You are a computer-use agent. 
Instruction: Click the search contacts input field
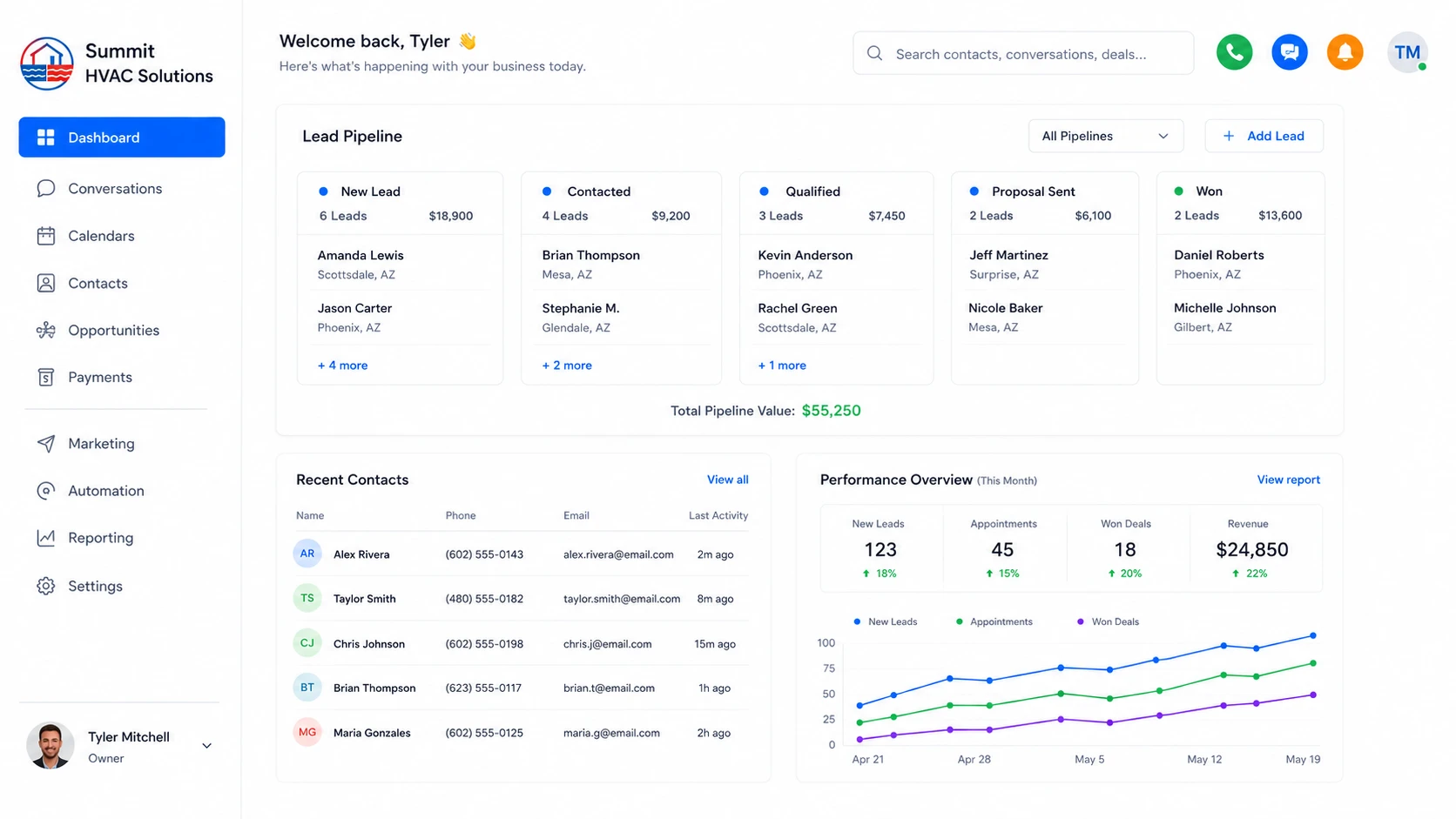click(x=1023, y=53)
